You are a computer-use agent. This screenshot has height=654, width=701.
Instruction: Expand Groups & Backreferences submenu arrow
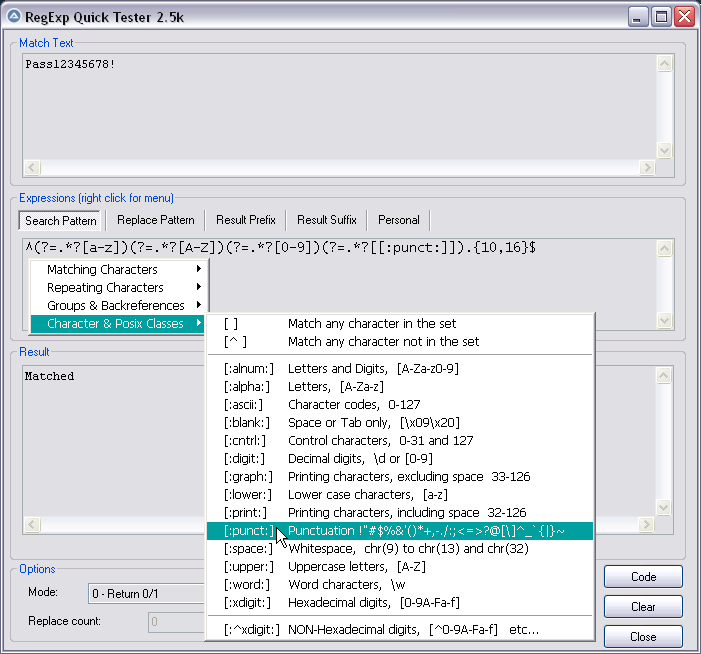199,304
